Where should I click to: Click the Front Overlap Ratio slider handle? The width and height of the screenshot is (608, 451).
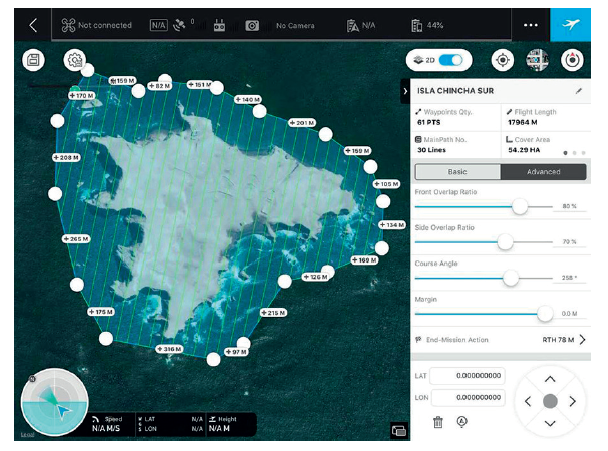[x=520, y=206]
